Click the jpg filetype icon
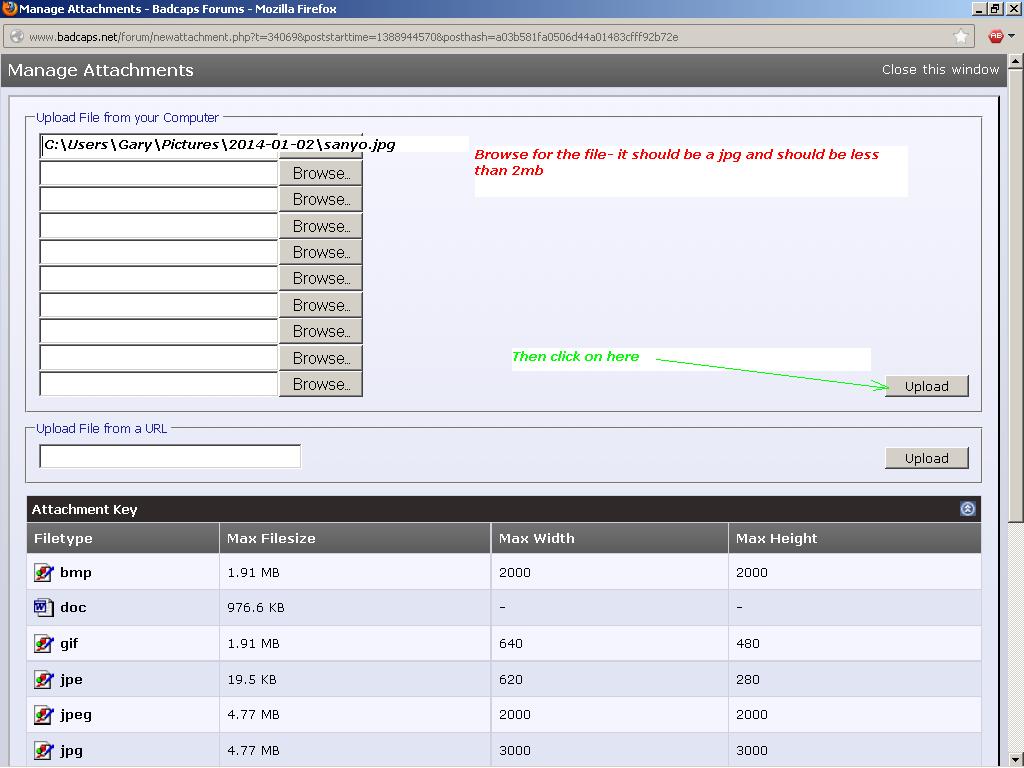Image resolution: width=1024 pixels, height=768 pixels. [x=43, y=750]
